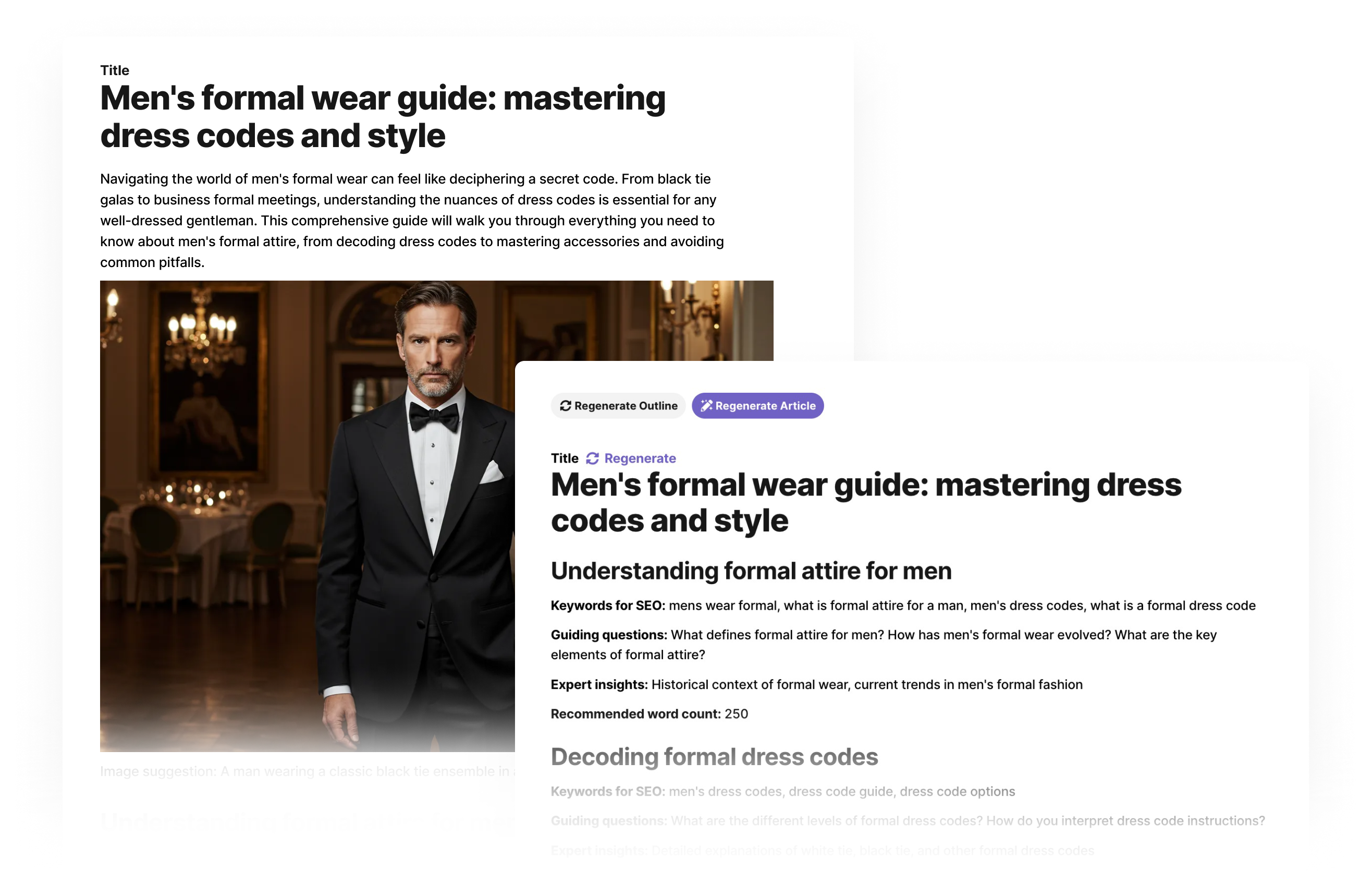Click the tuxedo man article image
1372x871 pixels.
click(x=308, y=516)
